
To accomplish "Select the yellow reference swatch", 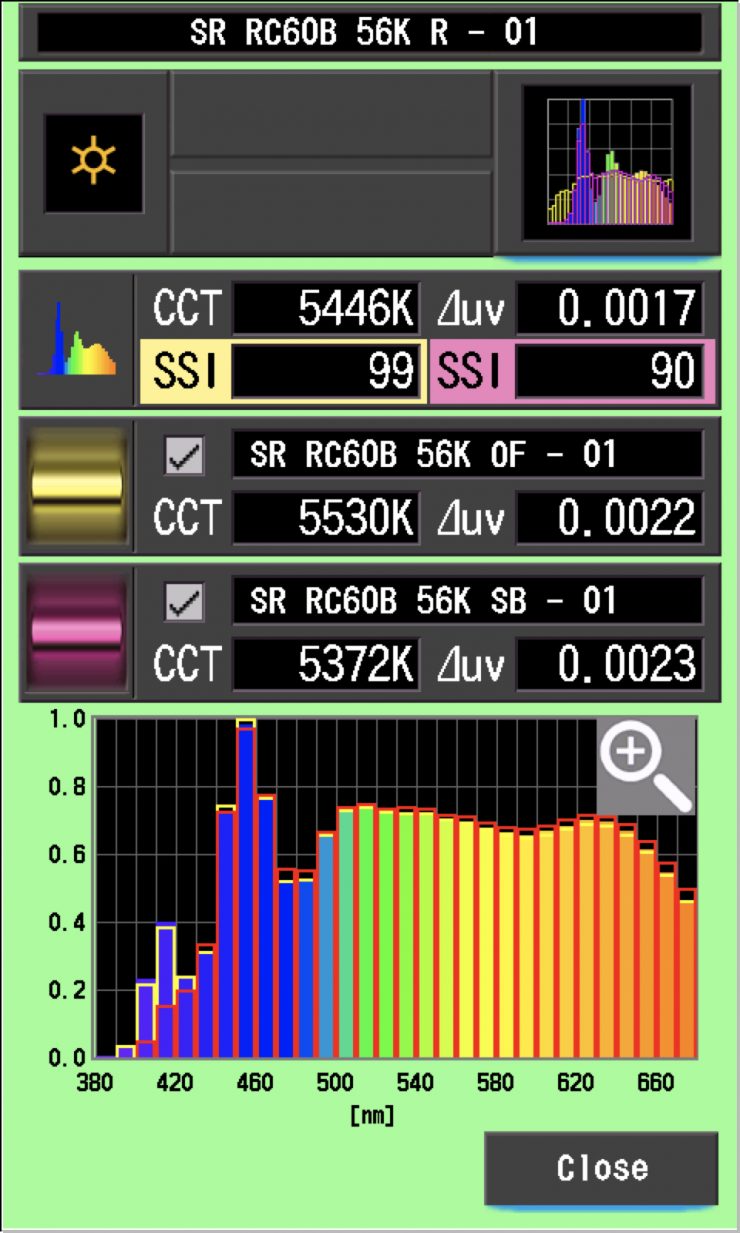I will tap(76, 487).
